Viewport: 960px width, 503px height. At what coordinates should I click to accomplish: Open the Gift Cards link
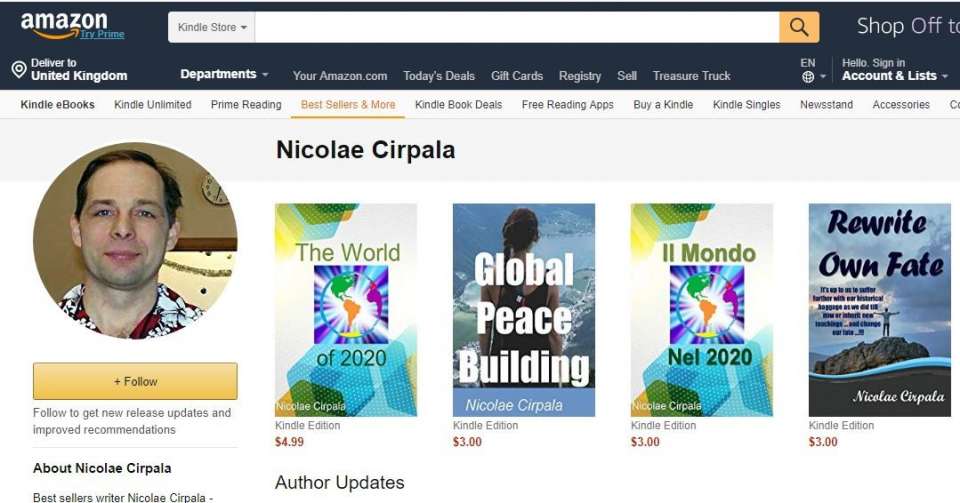(x=517, y=76)
